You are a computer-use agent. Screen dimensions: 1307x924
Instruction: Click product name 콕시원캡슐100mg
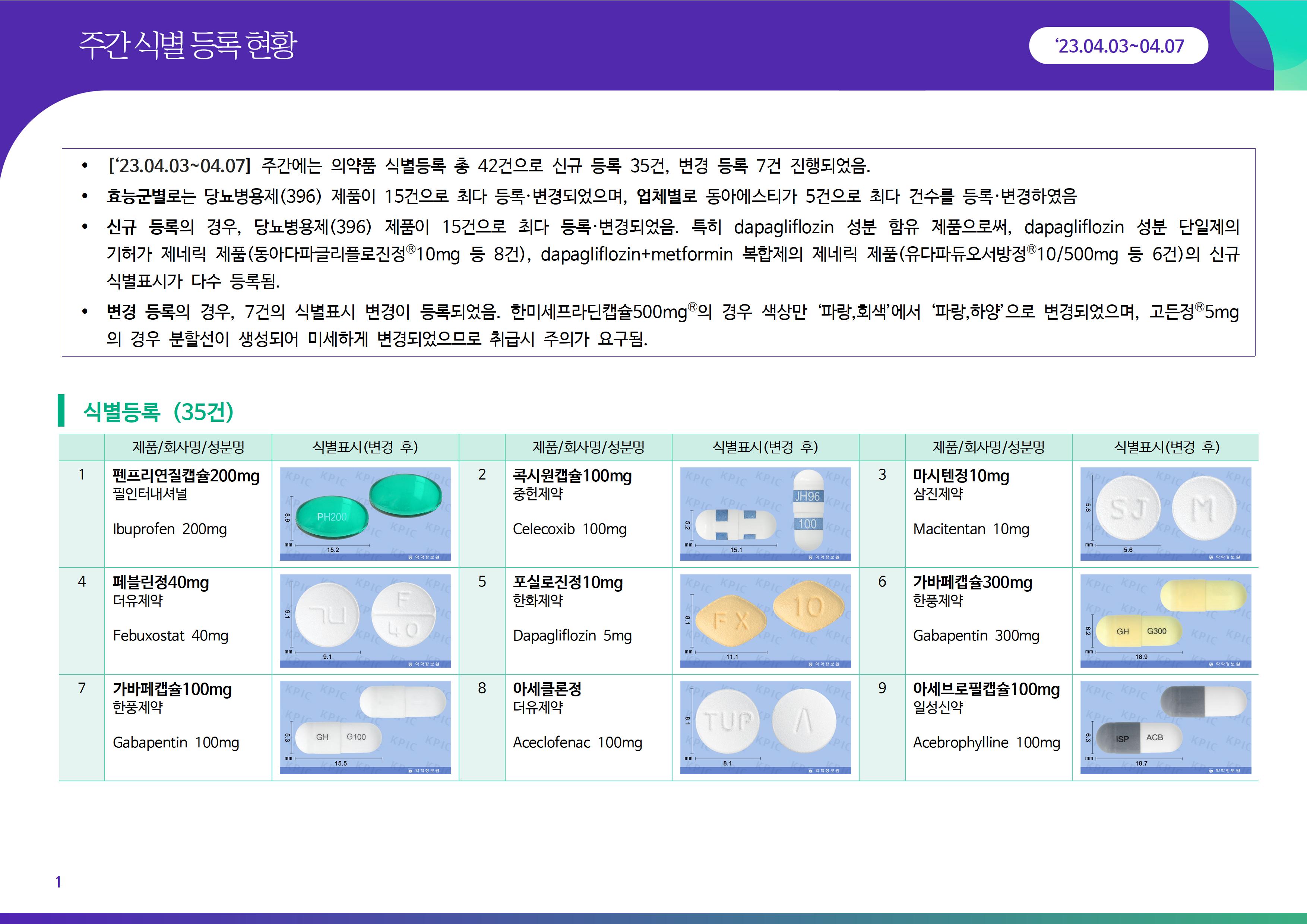[572, 475]
